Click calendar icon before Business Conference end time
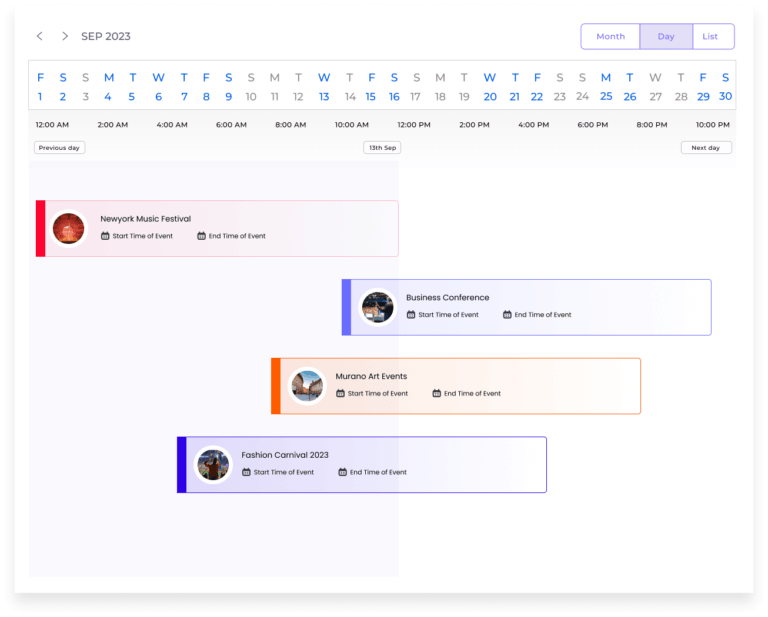768x617 pixels. pyautogui.click(x=507, y=315)
